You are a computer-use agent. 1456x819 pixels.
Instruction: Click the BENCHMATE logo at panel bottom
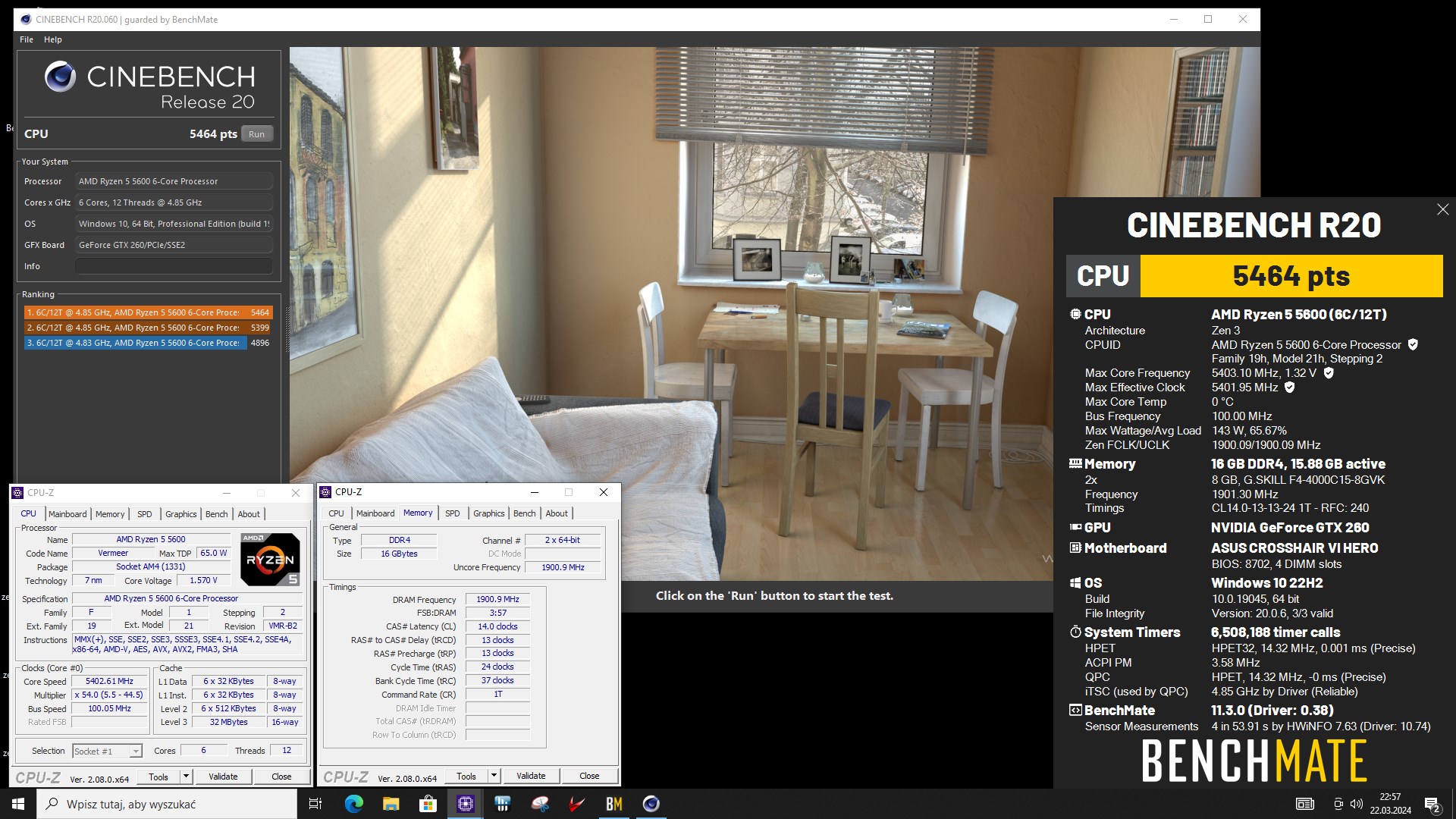click(1254, 761)
